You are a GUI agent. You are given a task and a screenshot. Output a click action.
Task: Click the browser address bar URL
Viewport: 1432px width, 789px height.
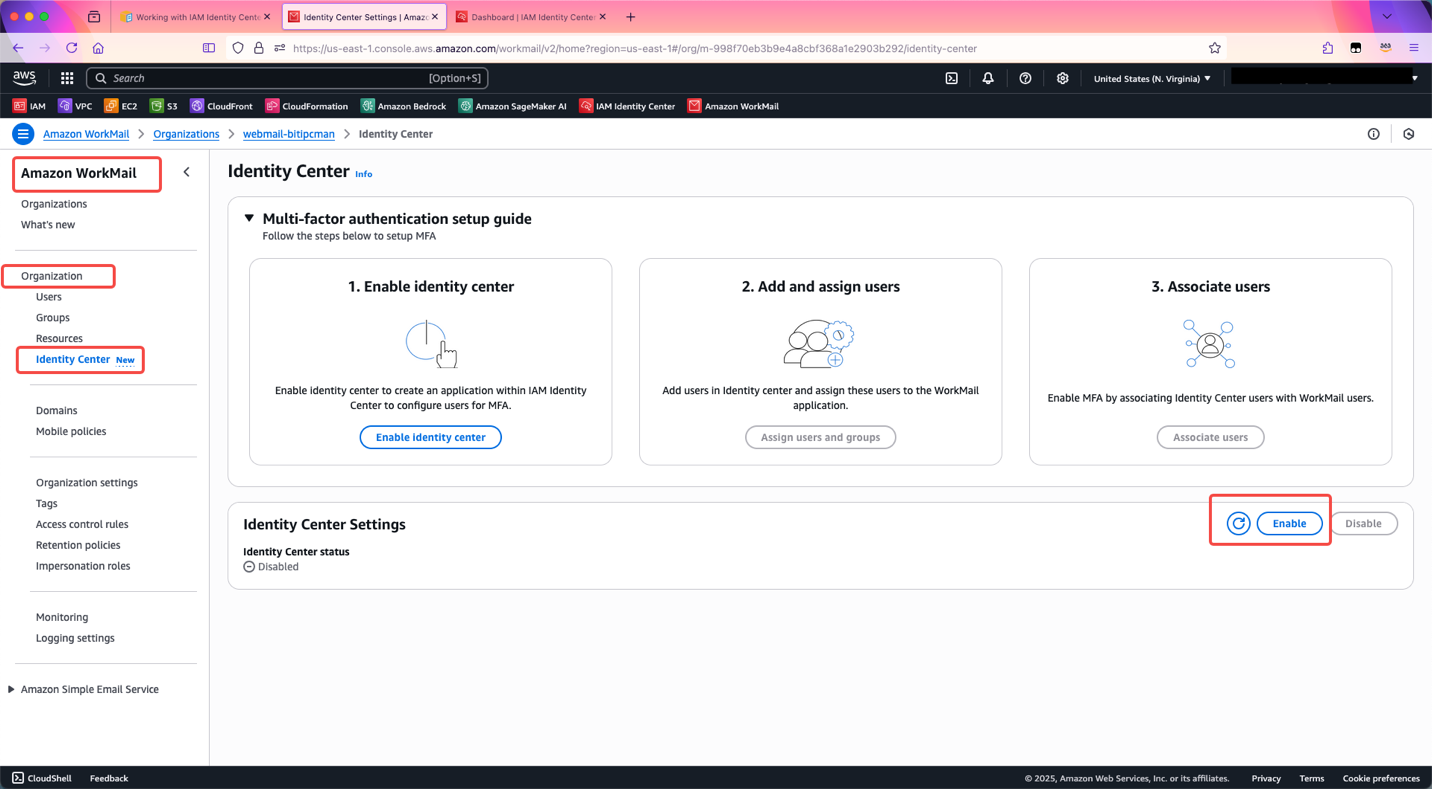[635, 48]
